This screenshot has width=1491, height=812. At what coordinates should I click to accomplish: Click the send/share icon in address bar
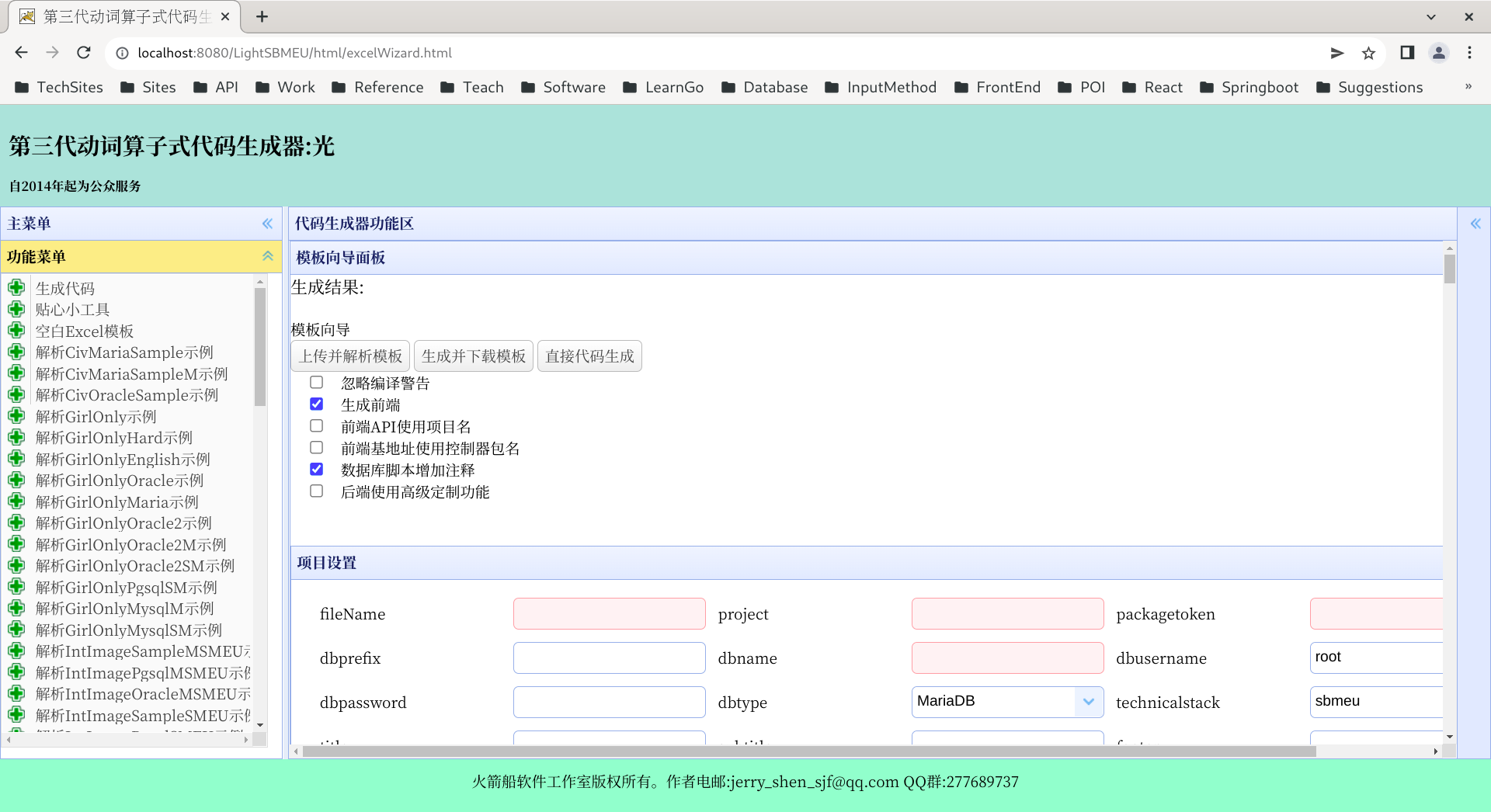click(1337, 53)
